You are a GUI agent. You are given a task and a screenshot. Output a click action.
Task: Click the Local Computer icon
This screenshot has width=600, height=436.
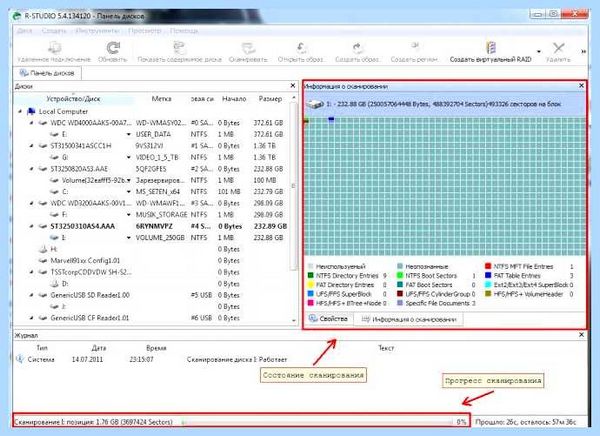click(x=31, y=111)
